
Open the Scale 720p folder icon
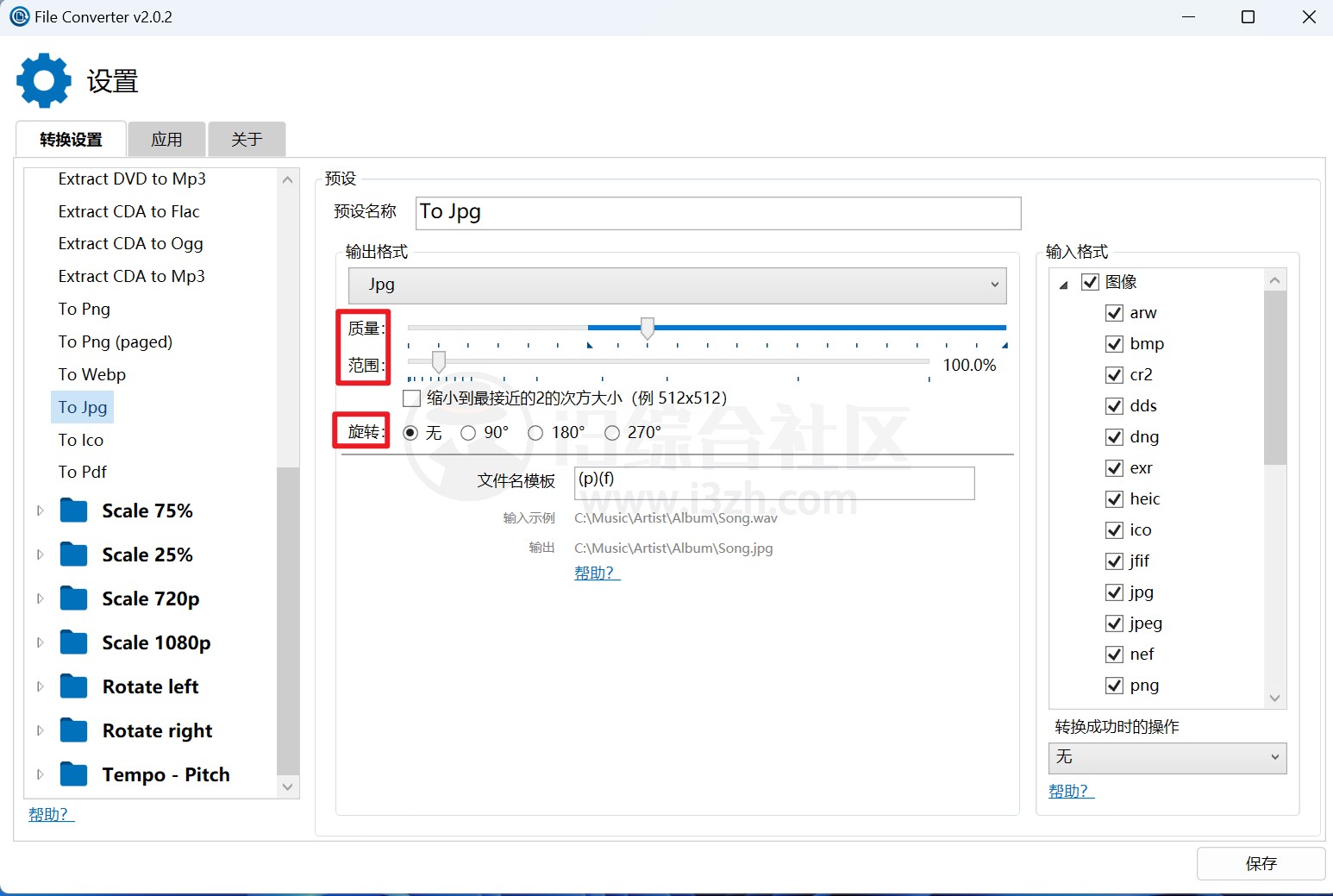tap(75, 598)
